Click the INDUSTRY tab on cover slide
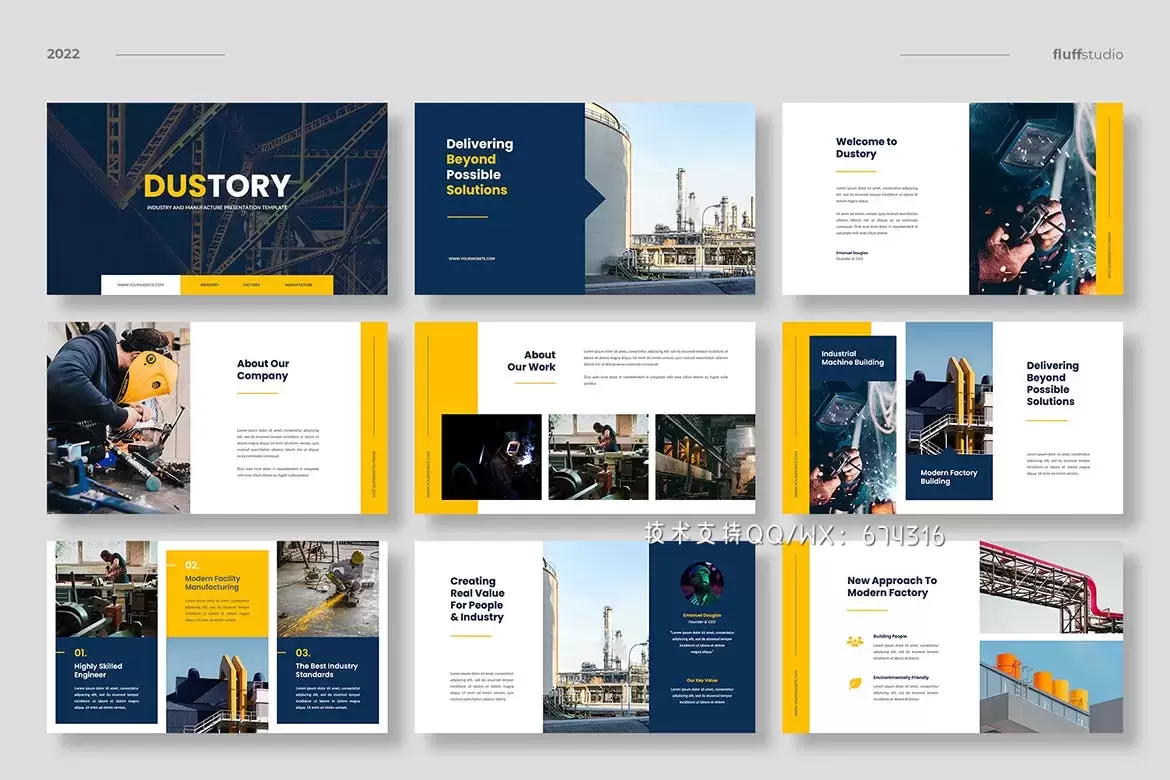Image resolution: width=1170 pixels, height=780 pixels. [x=209, y=285]
